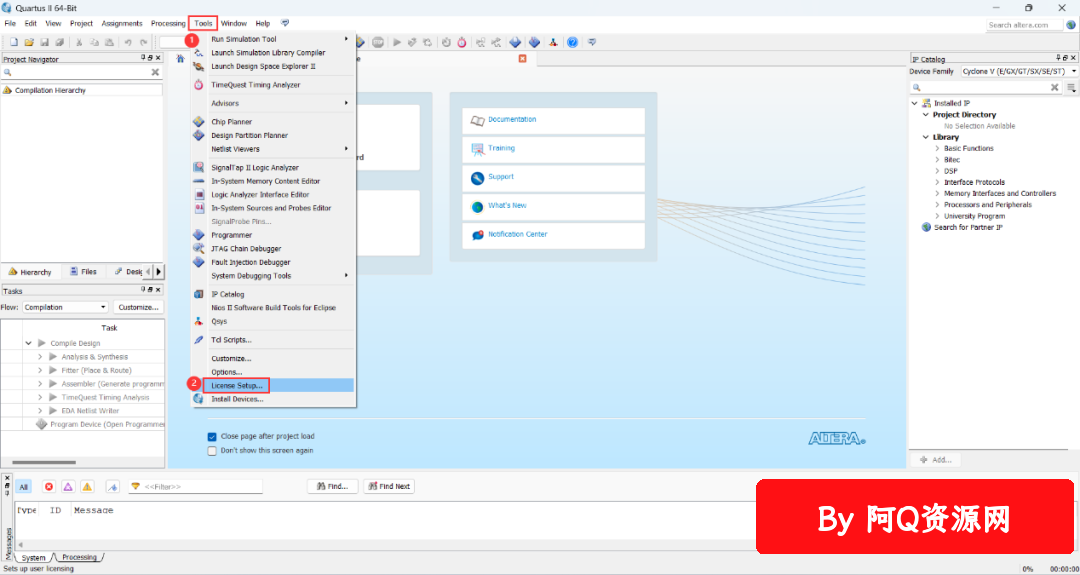Image resolution: width=1080 pixels, height=575 pixels.
Task: Clear the Project Navigator search with the X icon
Action: pyautogui.click(x=155, y=72)
